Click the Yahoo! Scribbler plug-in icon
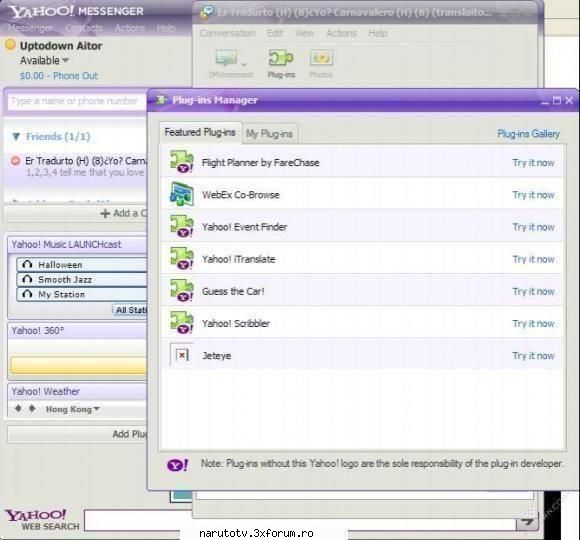The width and height of the screenshot is (580, 540). (182, 323)
